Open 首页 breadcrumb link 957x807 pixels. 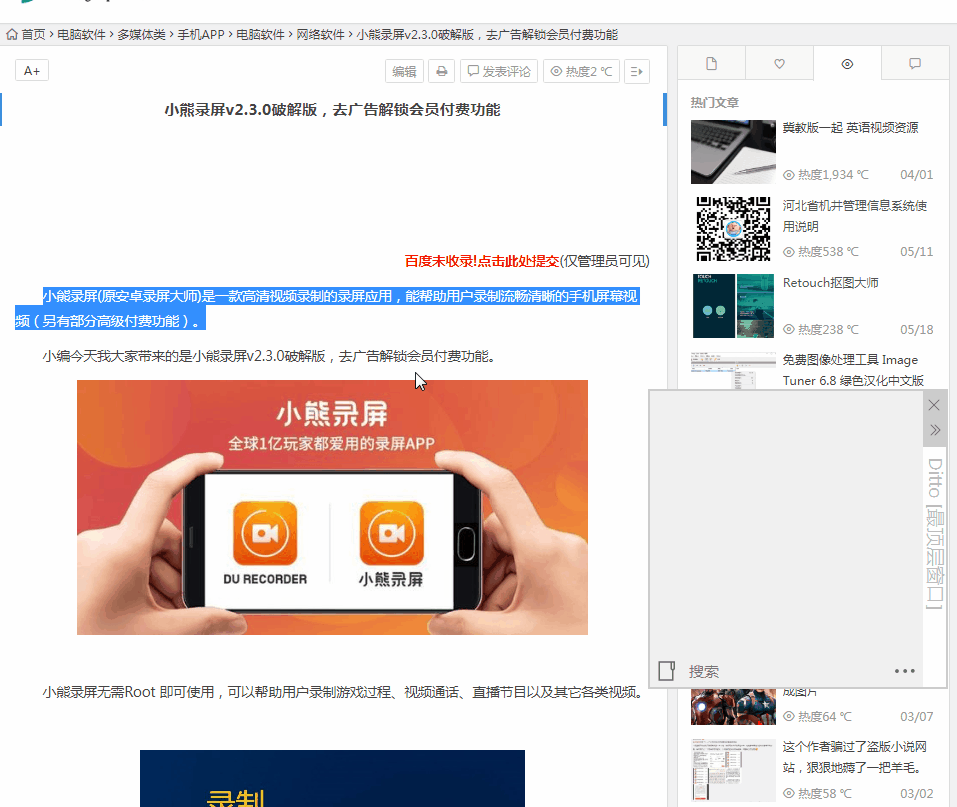pos(34,35)
